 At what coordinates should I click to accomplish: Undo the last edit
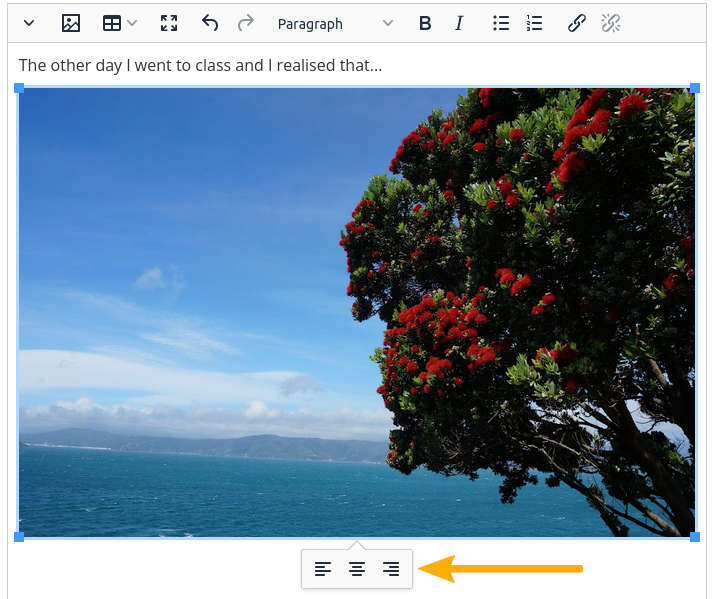tap(210, 23)
